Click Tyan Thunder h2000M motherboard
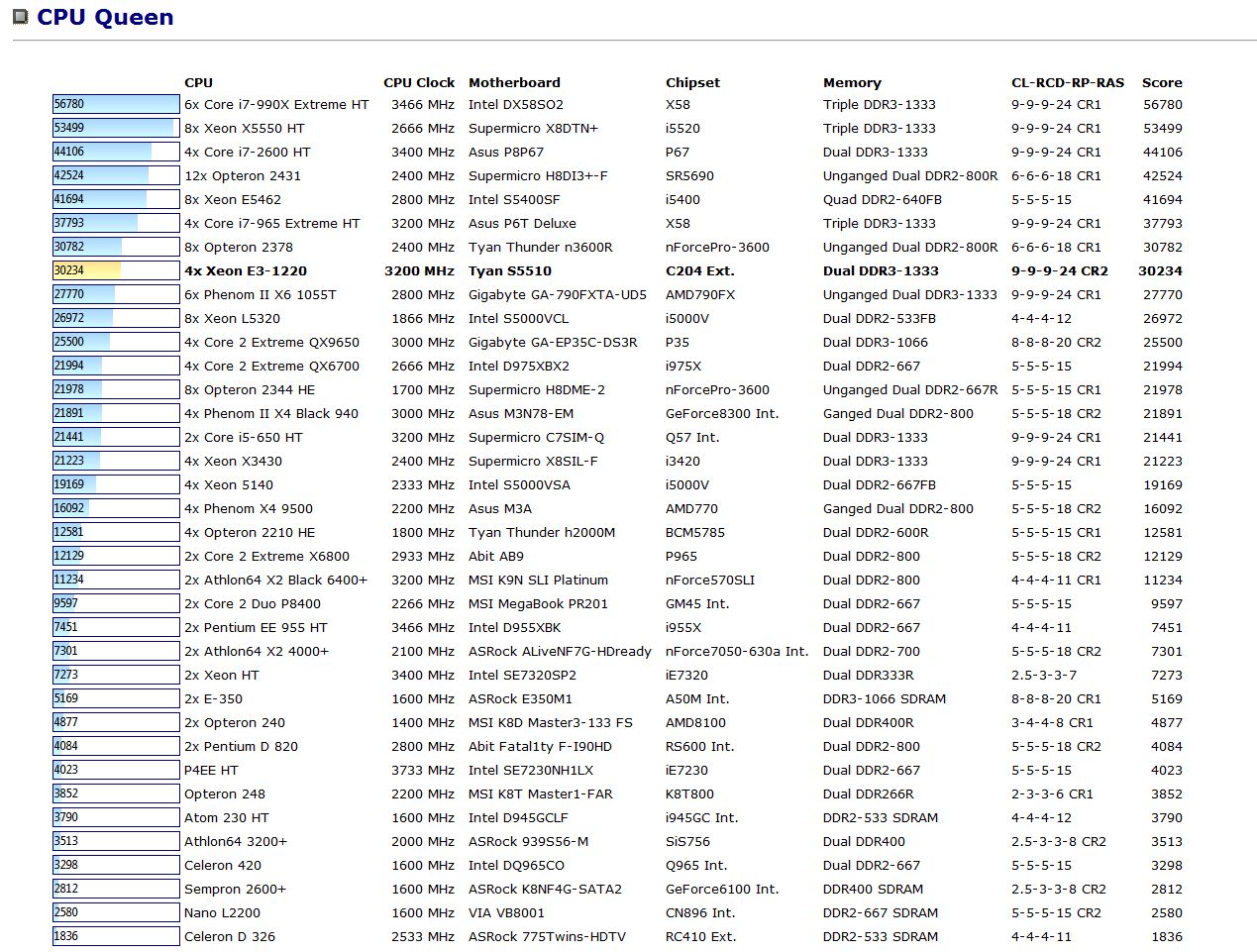Image resolution: width=1257 pixels, height=952 pixels. click(542, 532)
